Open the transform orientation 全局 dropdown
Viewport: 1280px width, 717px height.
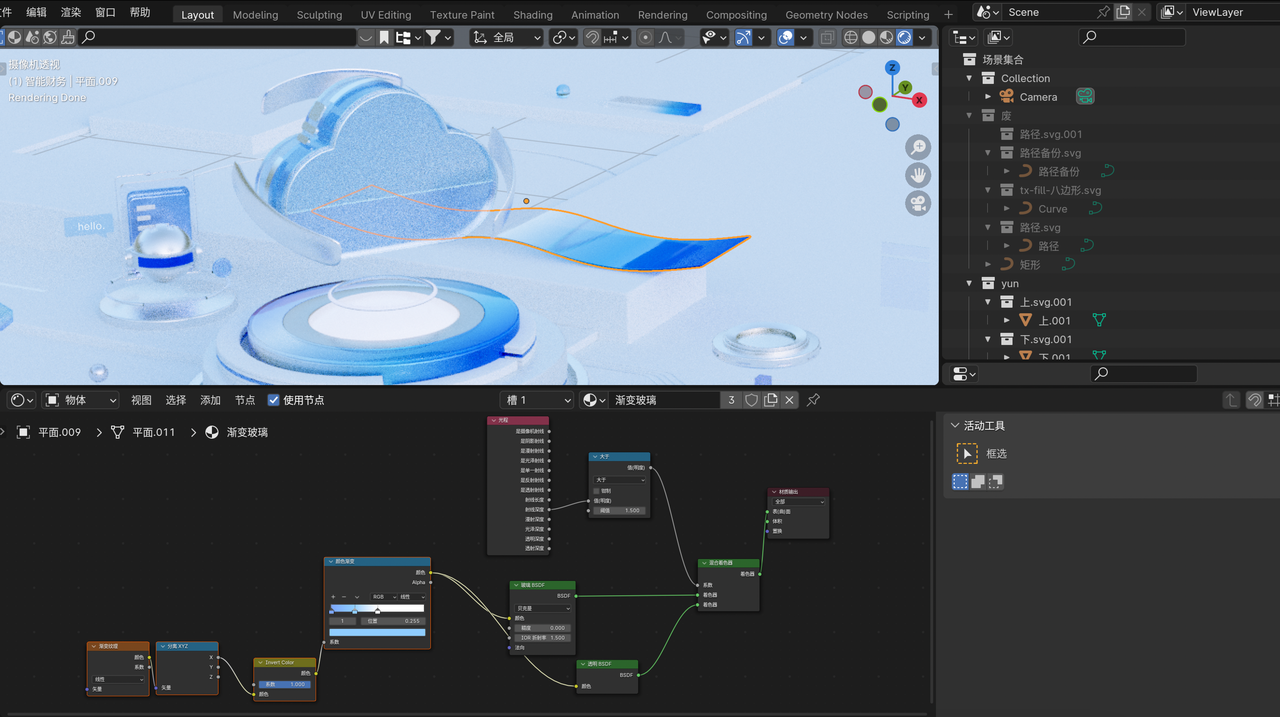pos(507,37)
